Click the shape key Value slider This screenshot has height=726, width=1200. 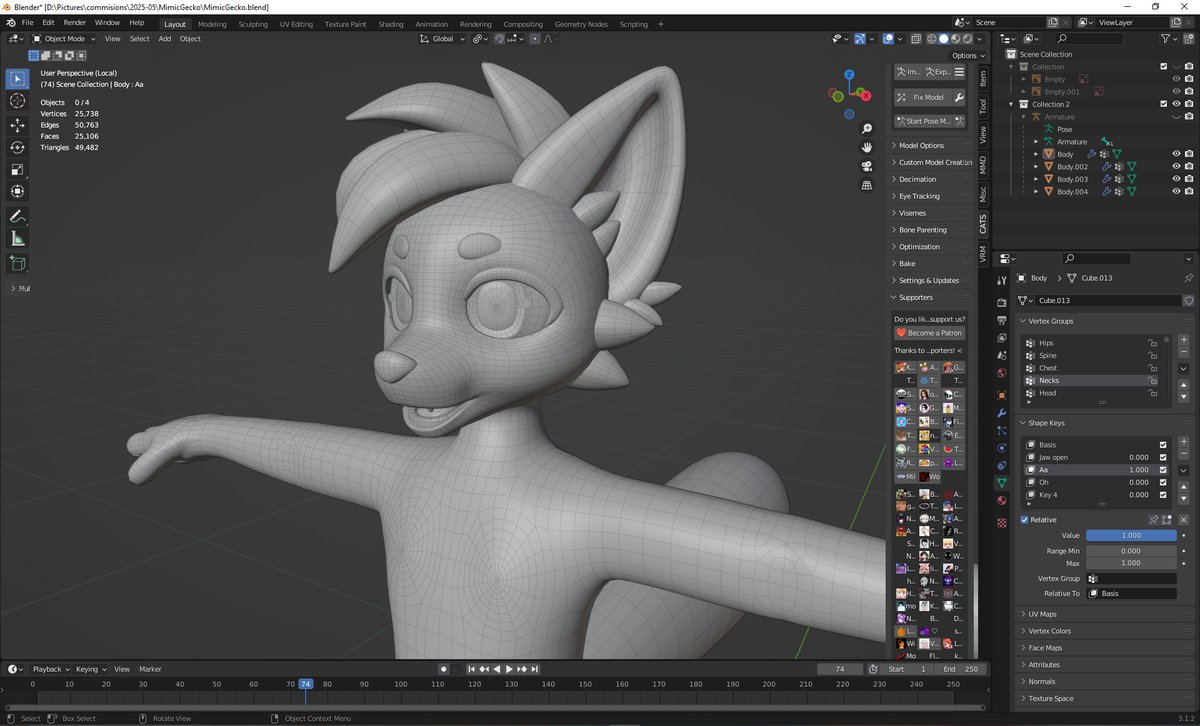(x=1131, y=535)
